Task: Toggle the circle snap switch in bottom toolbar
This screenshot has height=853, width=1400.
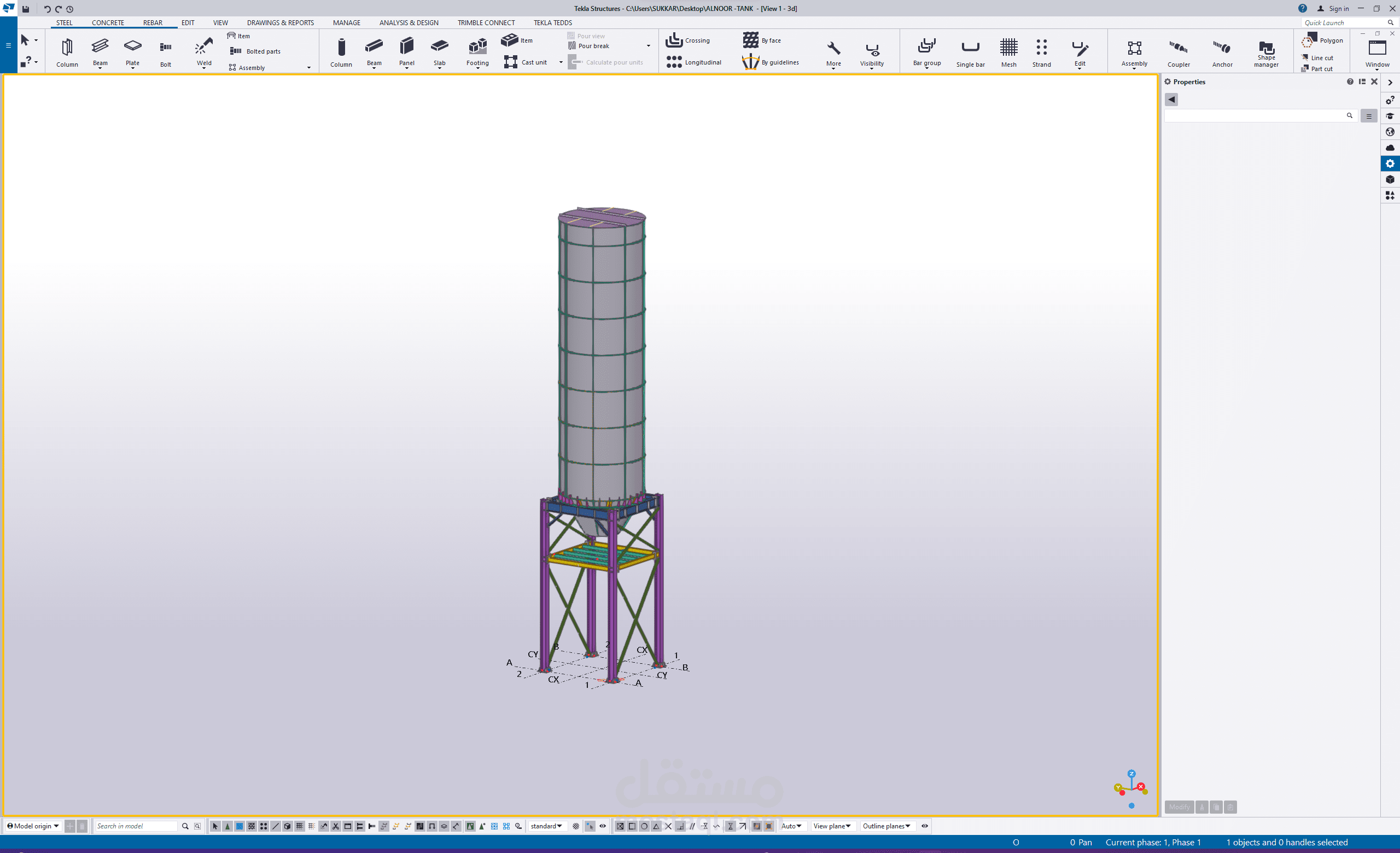Action: coord(644,826)
